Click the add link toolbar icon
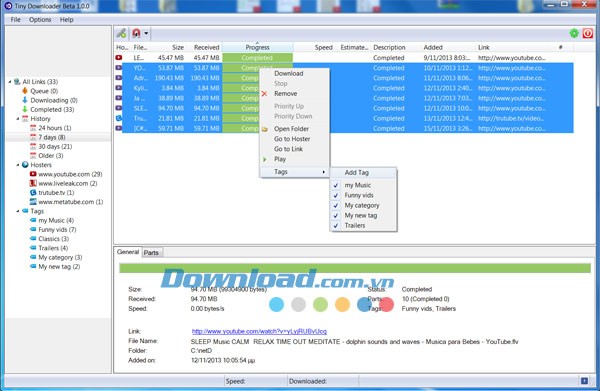Viewport: 600px width, 391px height. 121,33
